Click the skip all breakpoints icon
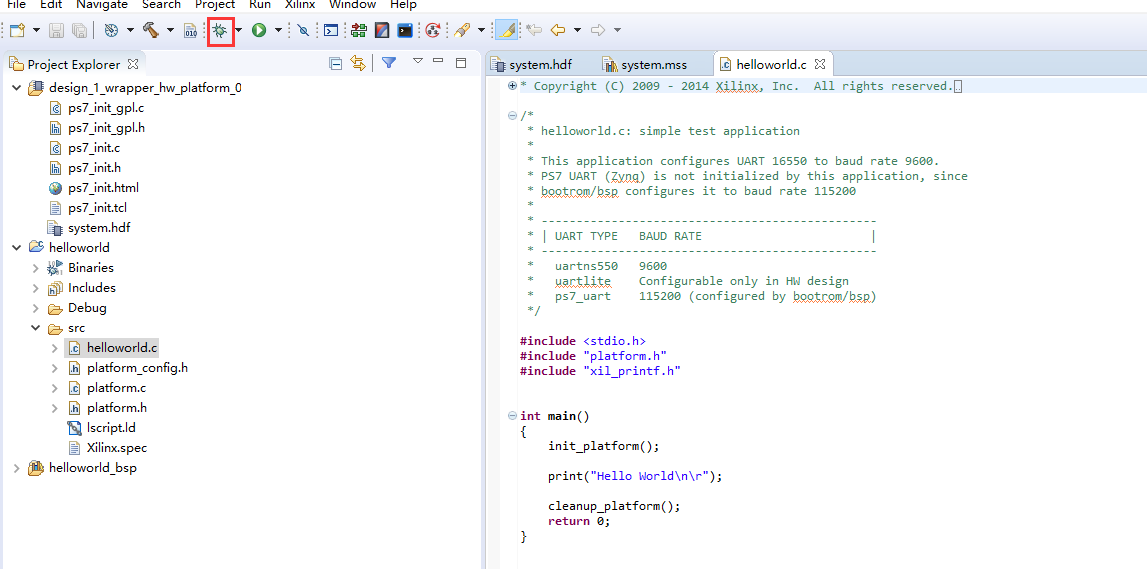1147x569 pixels. coord(303,30)
